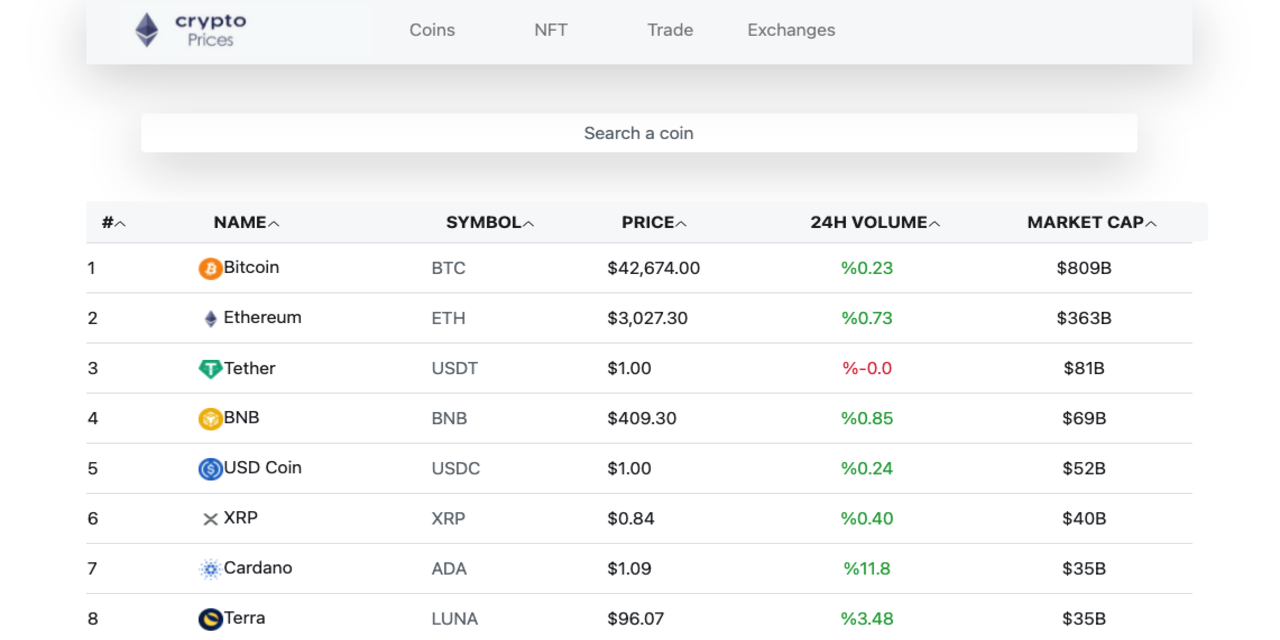Click the $809B market cap value
1280x640 pixels.
pyautogui.click(x=1084, y=268)
